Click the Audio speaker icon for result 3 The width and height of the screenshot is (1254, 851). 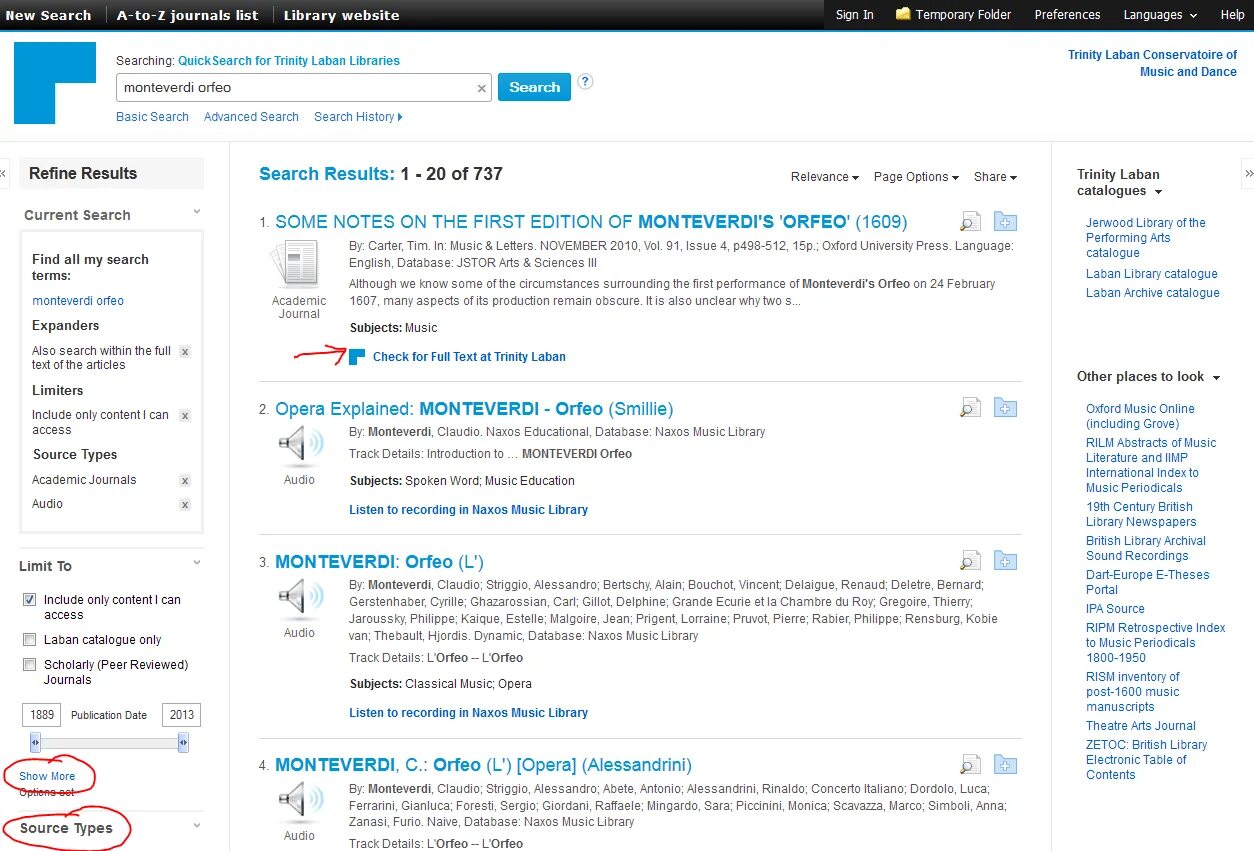point(300,599)
